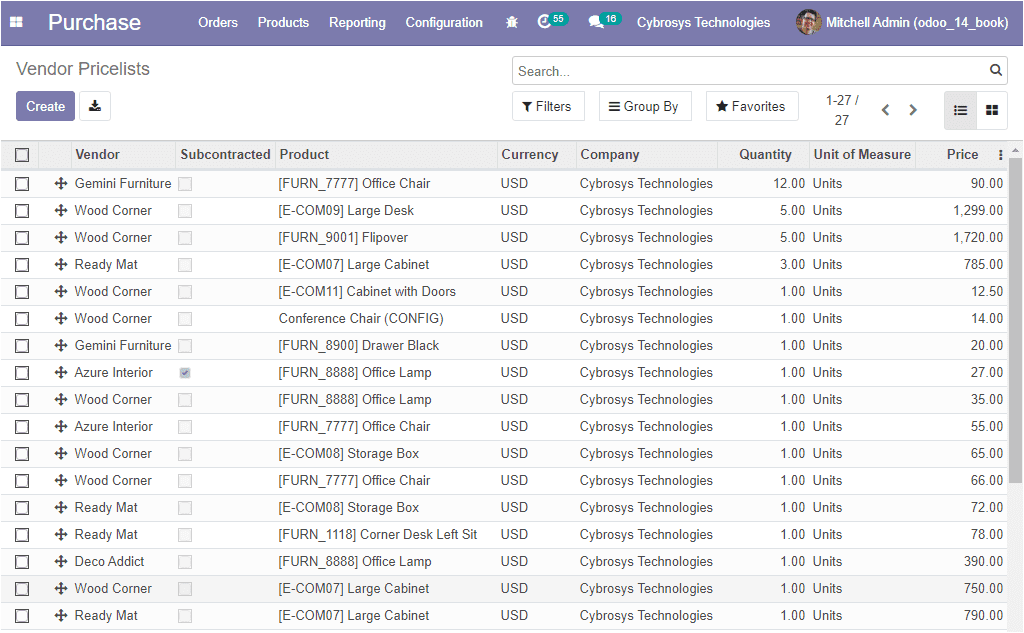This screenshot has width=1024, height=633.
Task: Open the Group By dropdown
Action: 645,106
